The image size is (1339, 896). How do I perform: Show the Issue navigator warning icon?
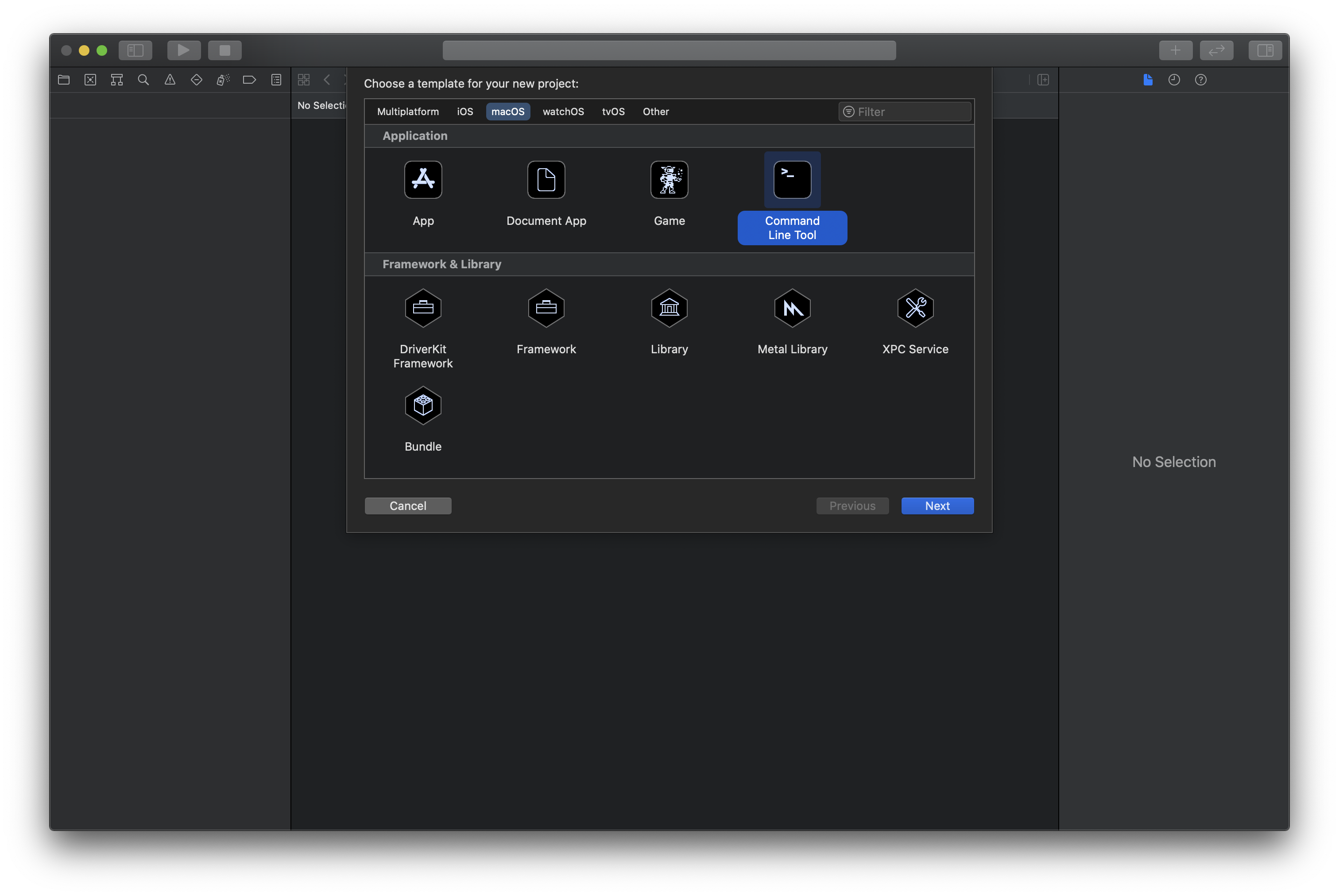pos(170,80)
